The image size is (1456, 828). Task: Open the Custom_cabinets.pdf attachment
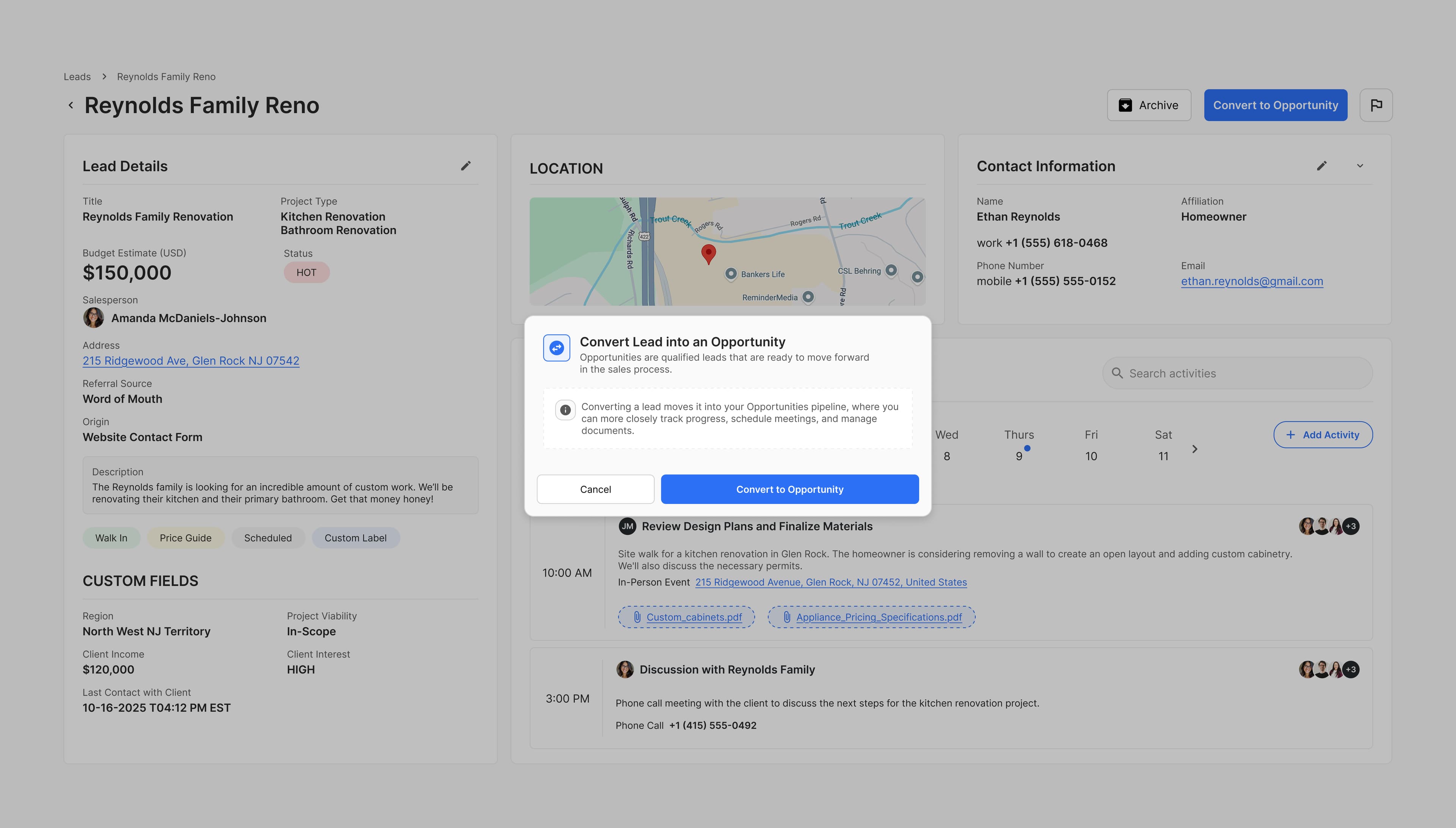(686, 617)
